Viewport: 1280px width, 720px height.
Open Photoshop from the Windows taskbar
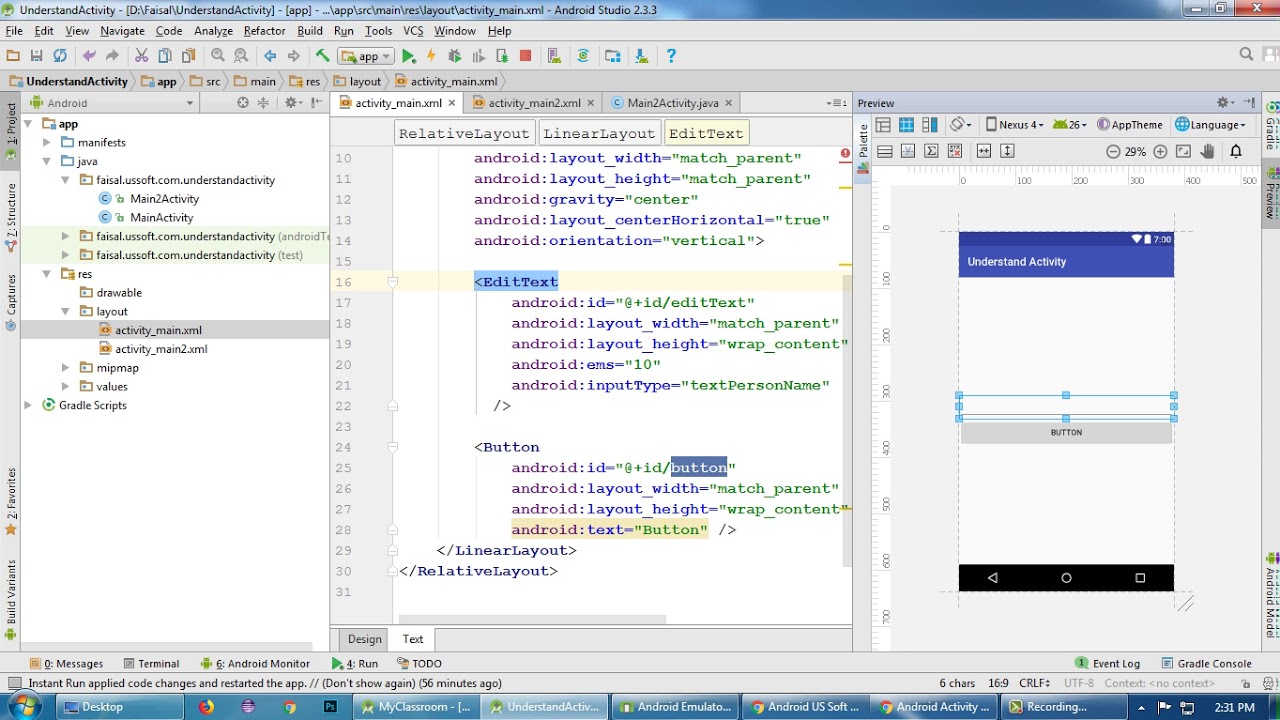click(330, 707)
